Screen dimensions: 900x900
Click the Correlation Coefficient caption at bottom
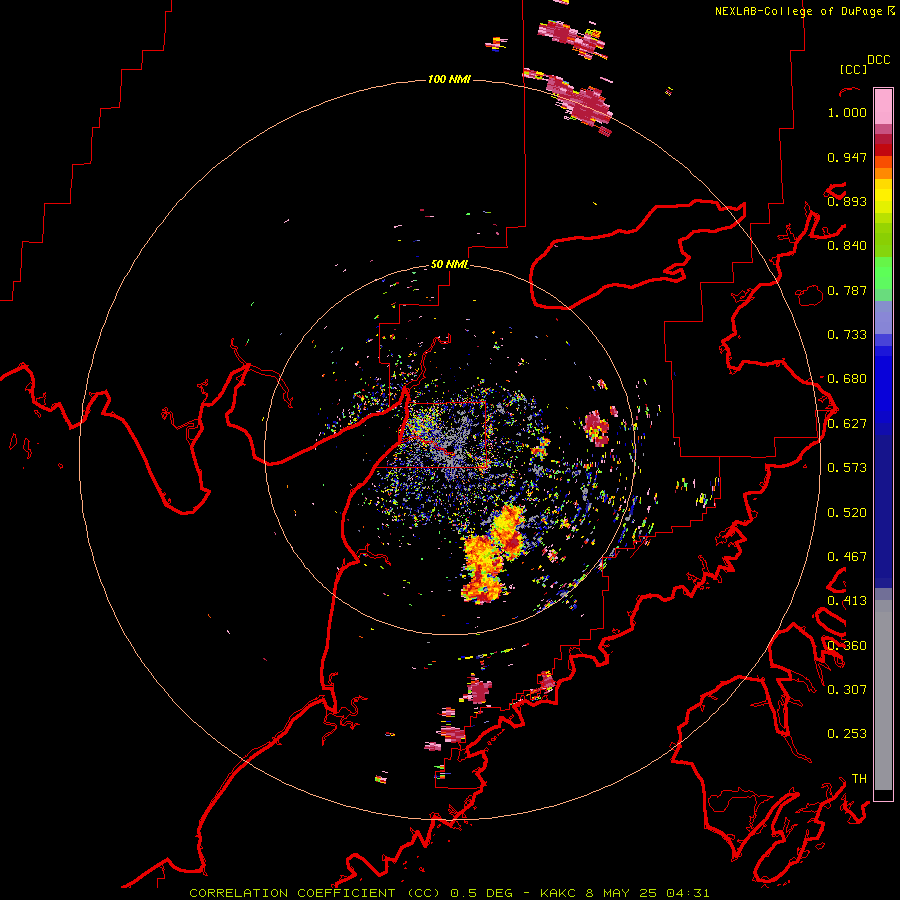pyautogui.click(x=449, y=893)
